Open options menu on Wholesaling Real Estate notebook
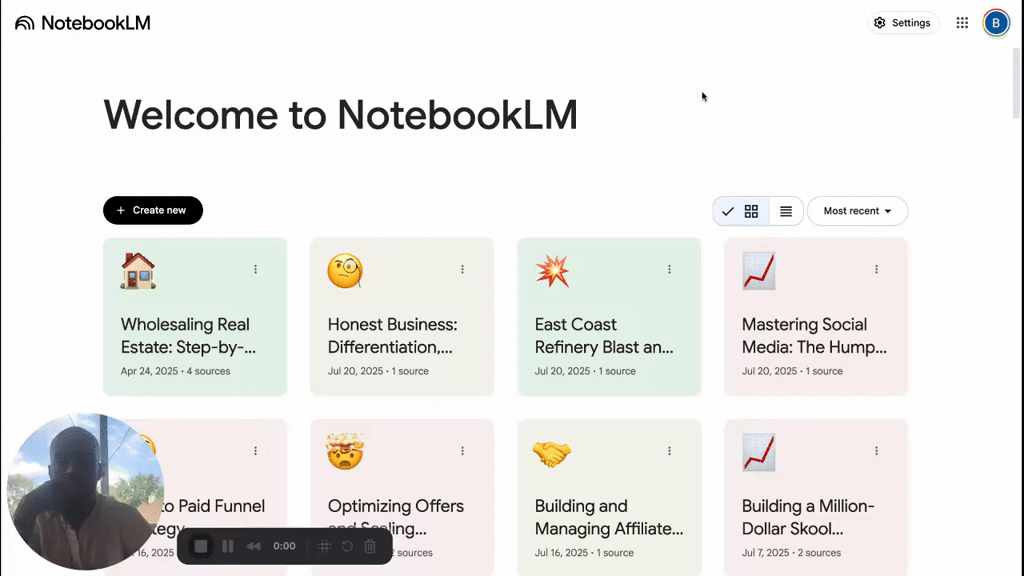Viewport: 1024px width, 576px height. click(255, 269)
